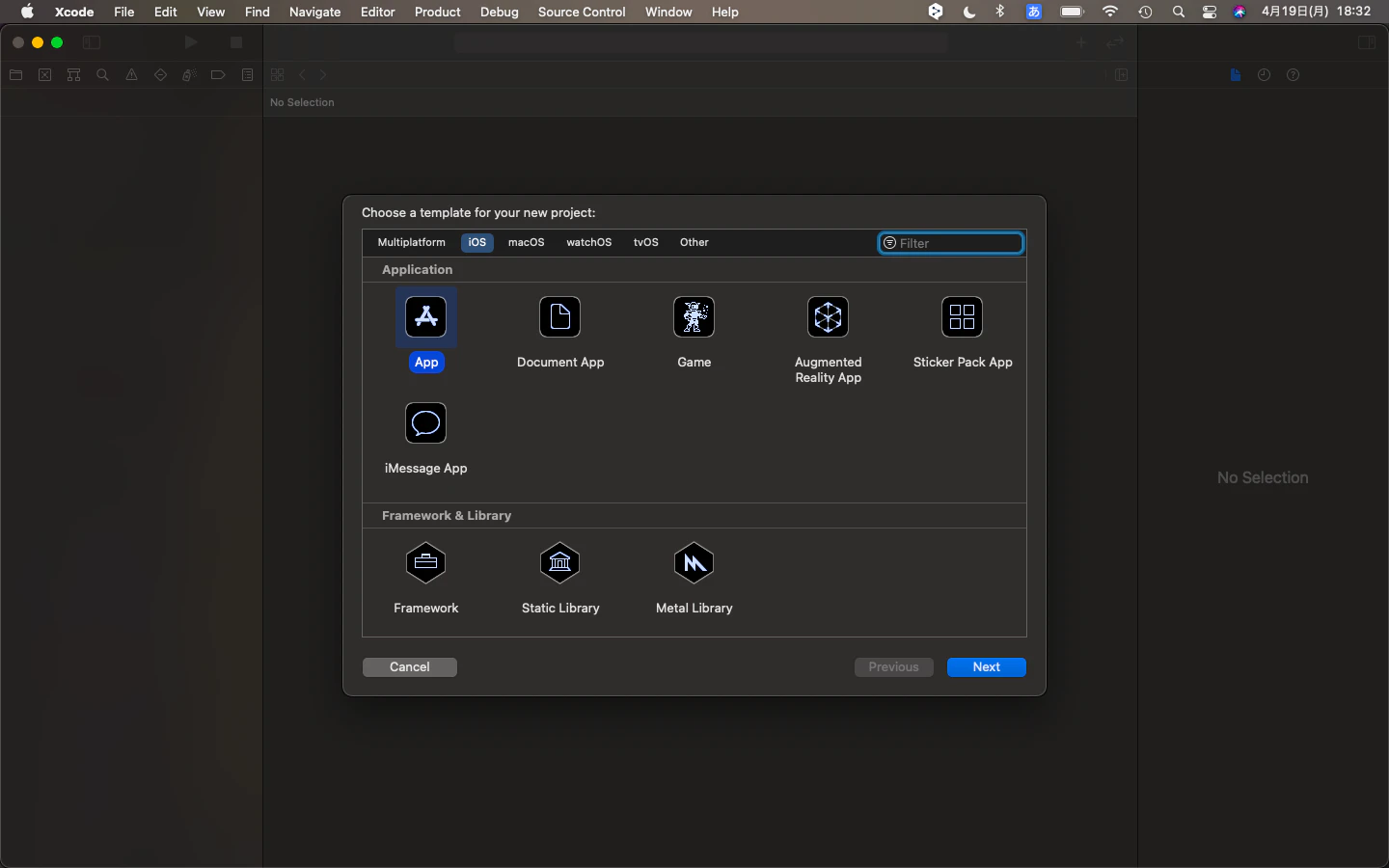Click the Previous button
The height and width of the screenshot is (868, 1389).
pyautogui.click(x=894, y=667)
